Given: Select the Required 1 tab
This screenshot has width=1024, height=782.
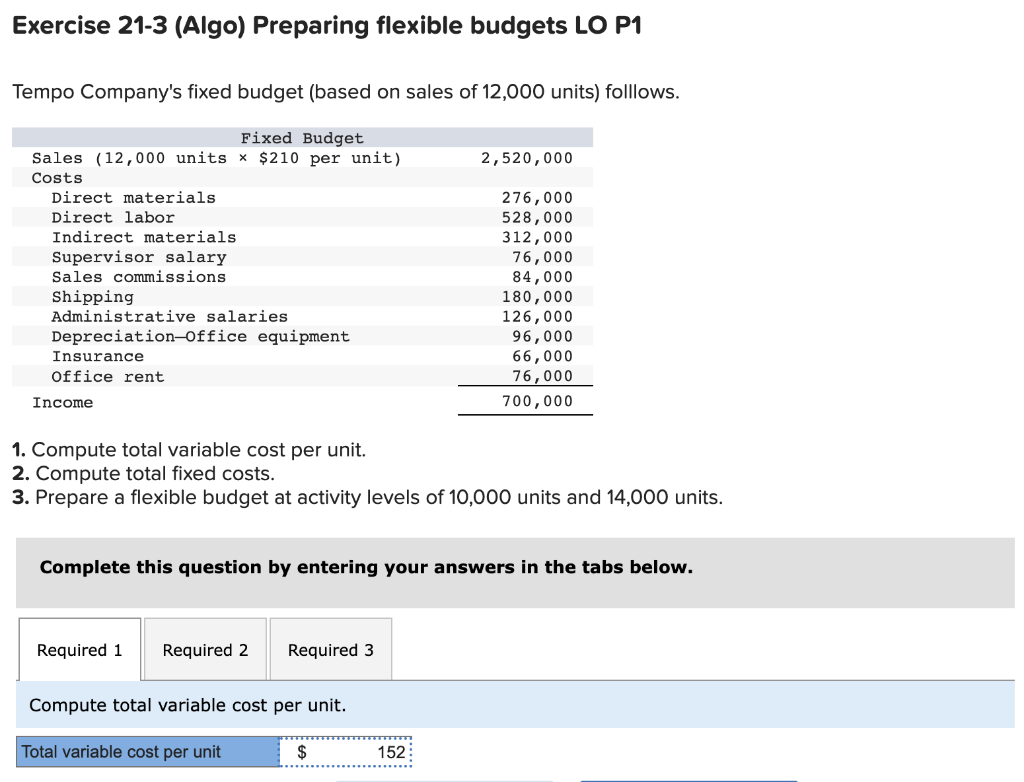Looking at the screenshot, I should (x=79, y=649).
